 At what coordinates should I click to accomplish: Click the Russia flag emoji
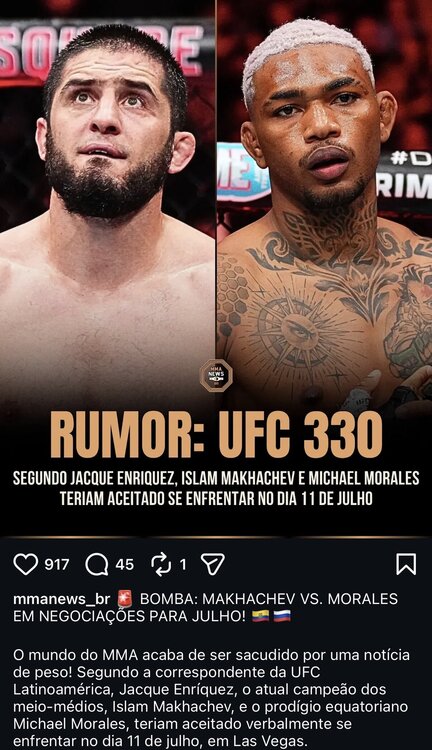pos(282,617)
